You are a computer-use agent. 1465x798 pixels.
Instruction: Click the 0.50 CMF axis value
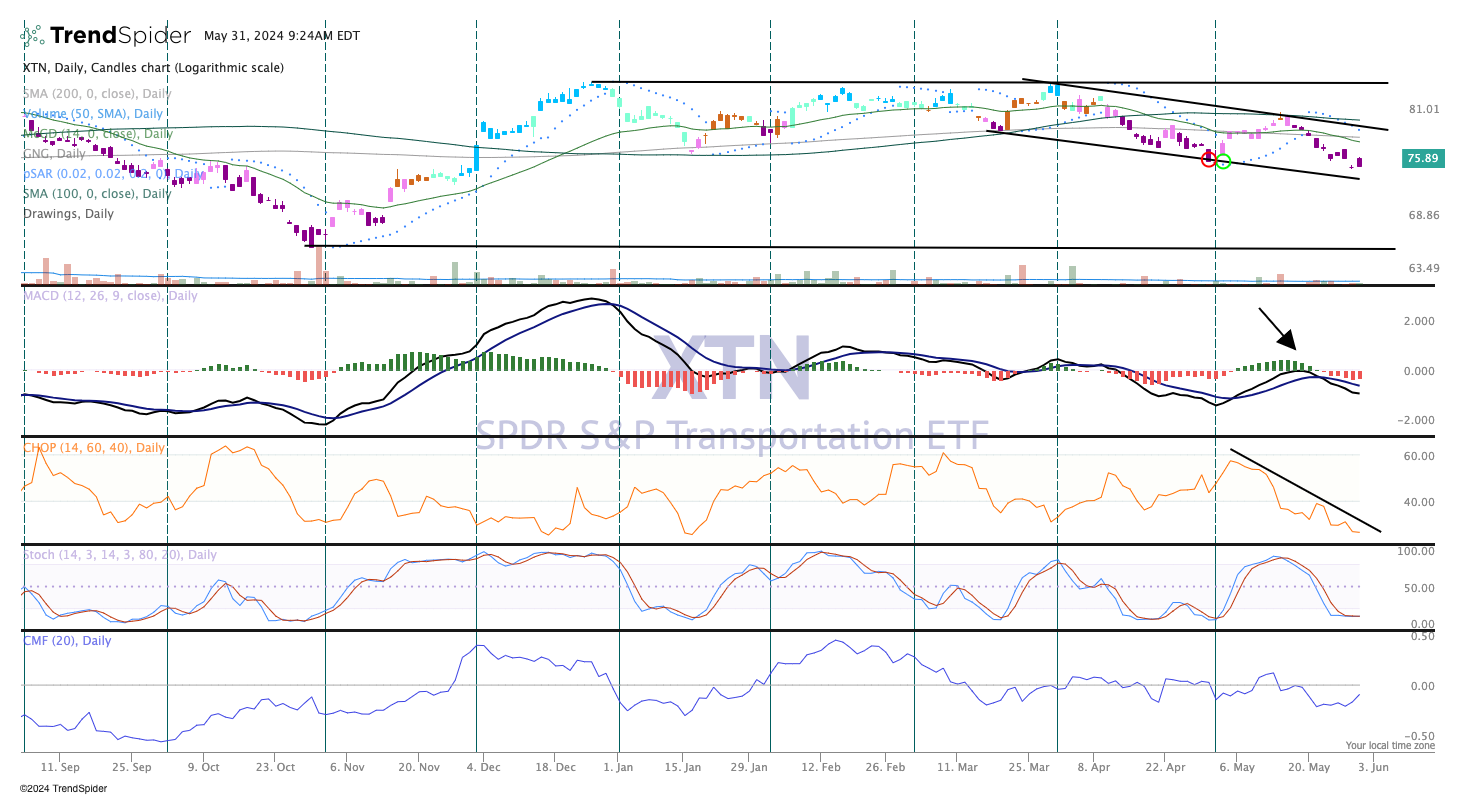1423,636
